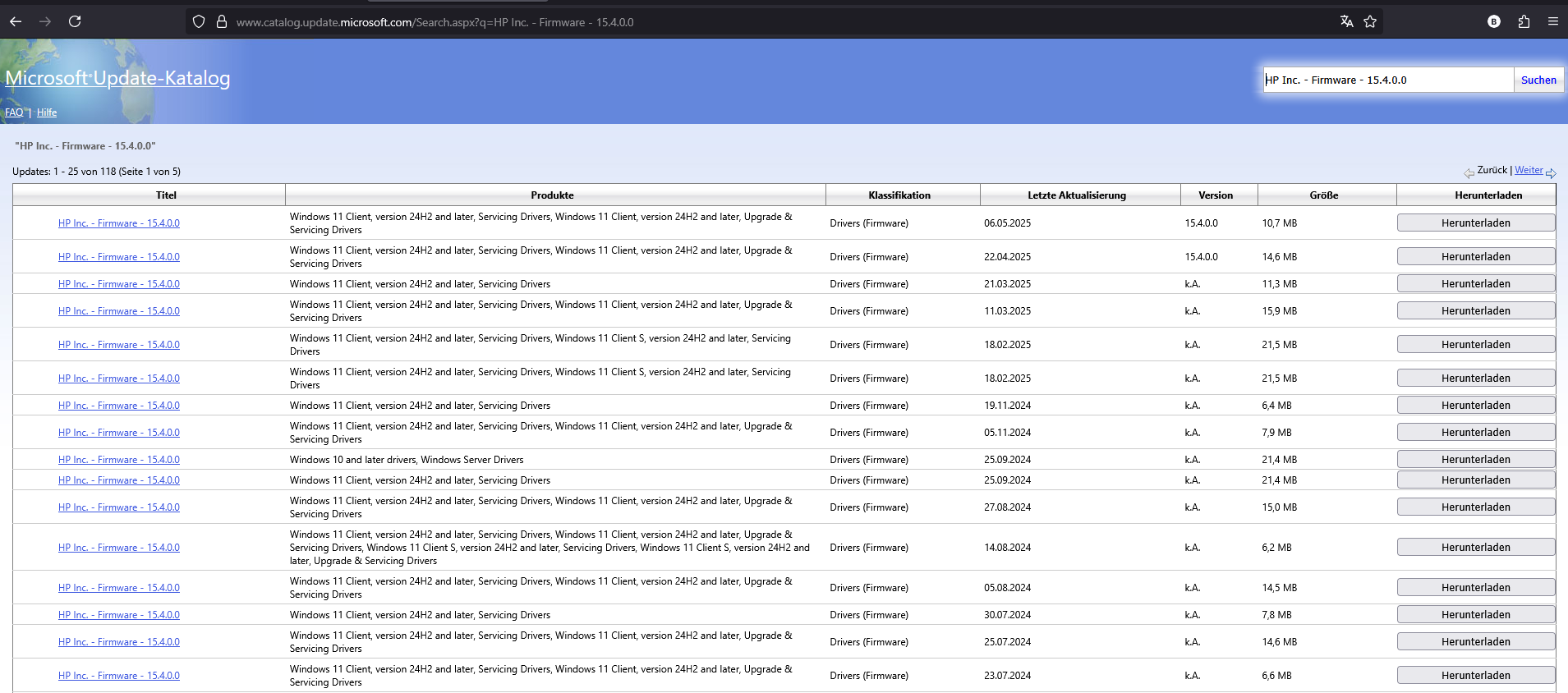The image size is (1568, 693).
Task: Click Herunterladen for the 7,9 MB update
Action: tap(1475, 433)
